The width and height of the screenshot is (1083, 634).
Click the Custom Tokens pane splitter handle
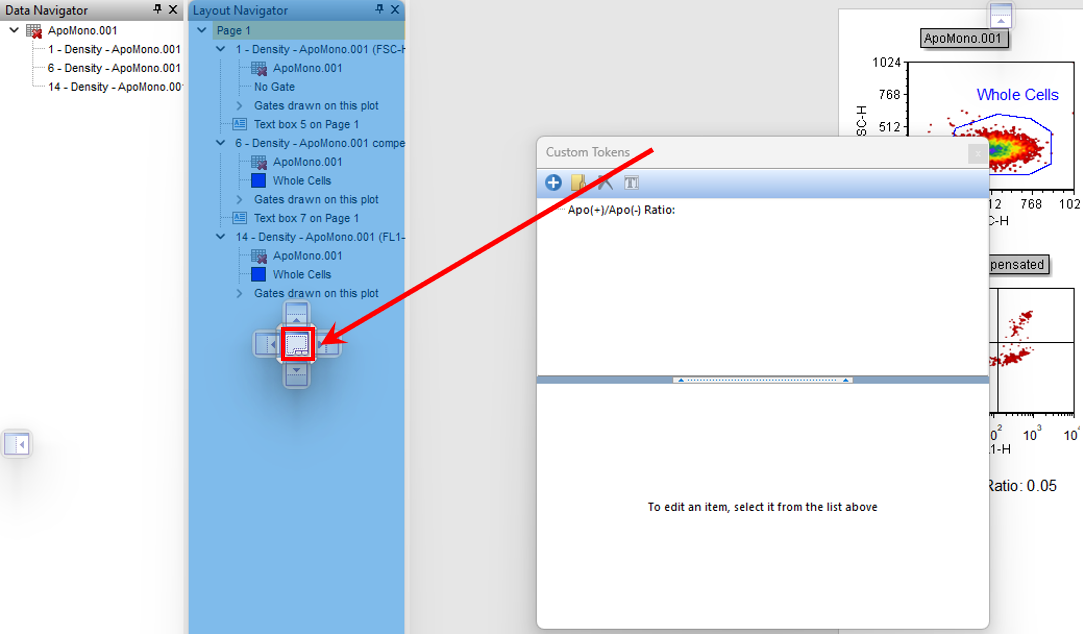tap(763, 380)
